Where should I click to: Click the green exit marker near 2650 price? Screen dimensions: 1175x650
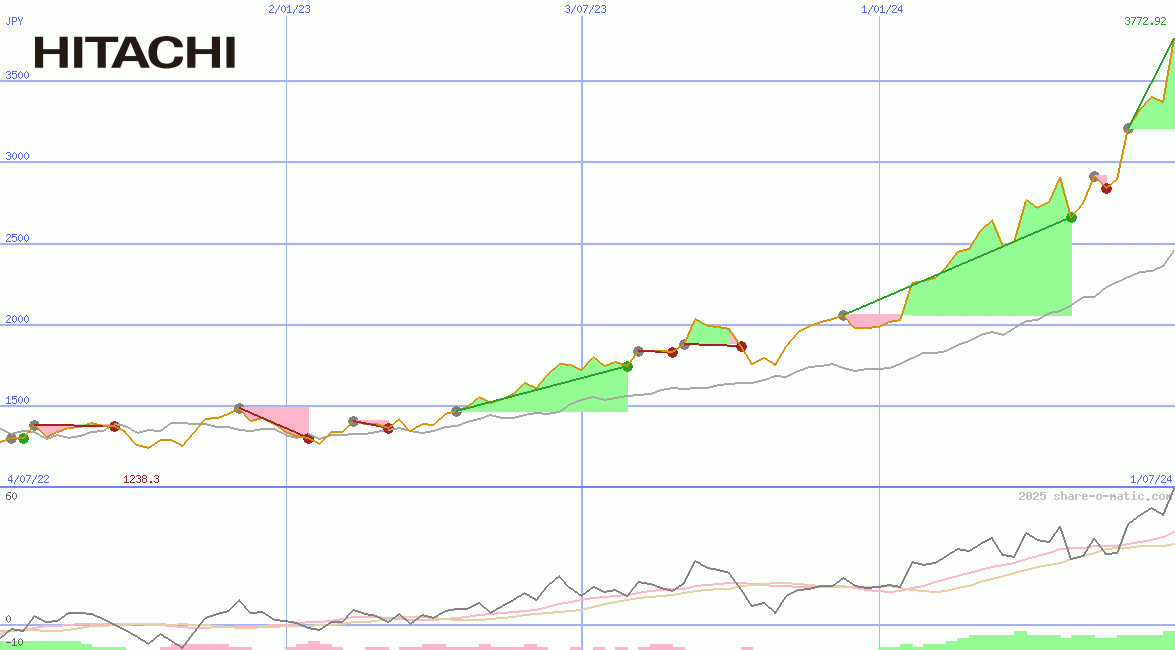tap(1072, 217)
